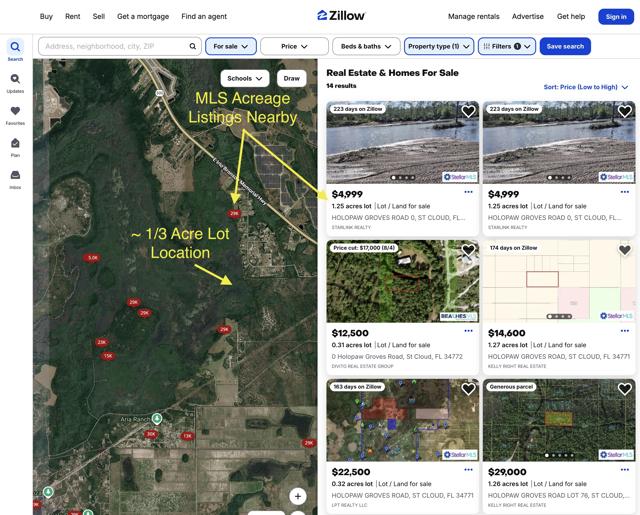Click the Save search button
The width and height of the screenshot is (640, 515).
[565, 47]
